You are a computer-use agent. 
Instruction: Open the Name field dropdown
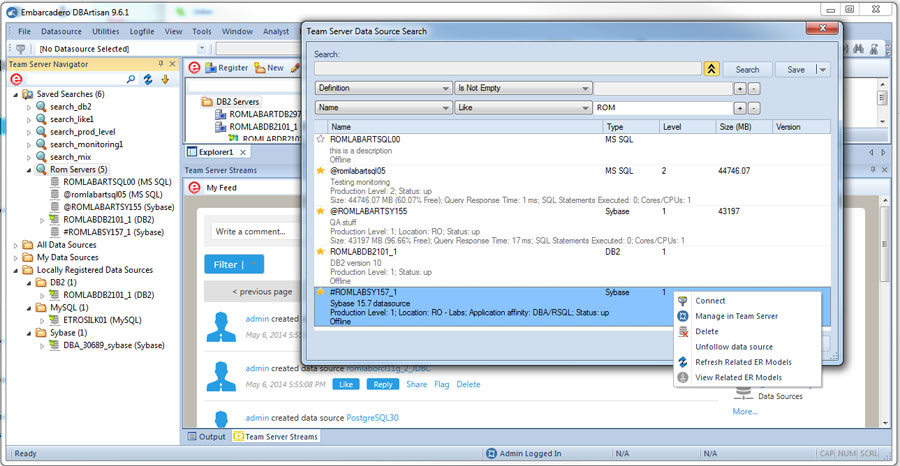[x=445, y=107]
